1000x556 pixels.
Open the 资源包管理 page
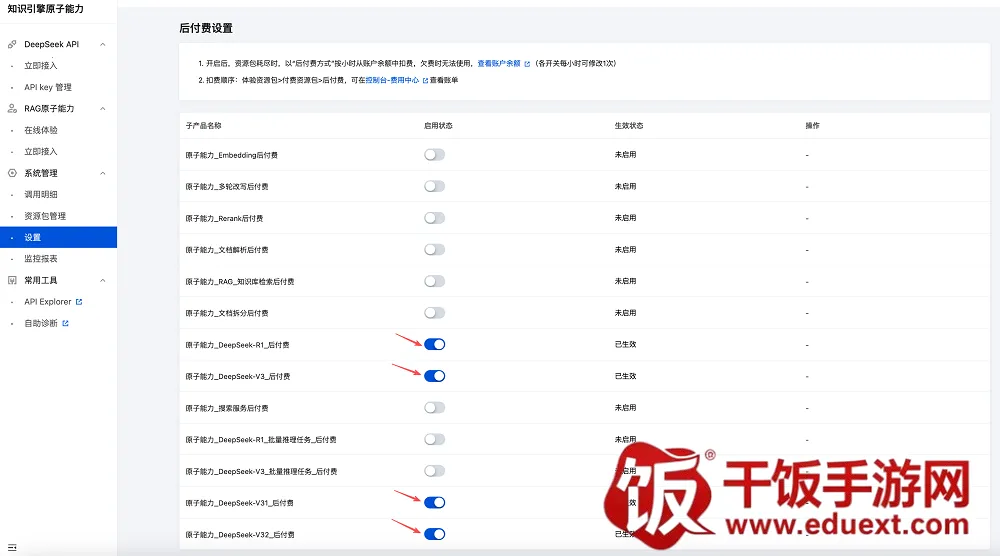[45, 216]
